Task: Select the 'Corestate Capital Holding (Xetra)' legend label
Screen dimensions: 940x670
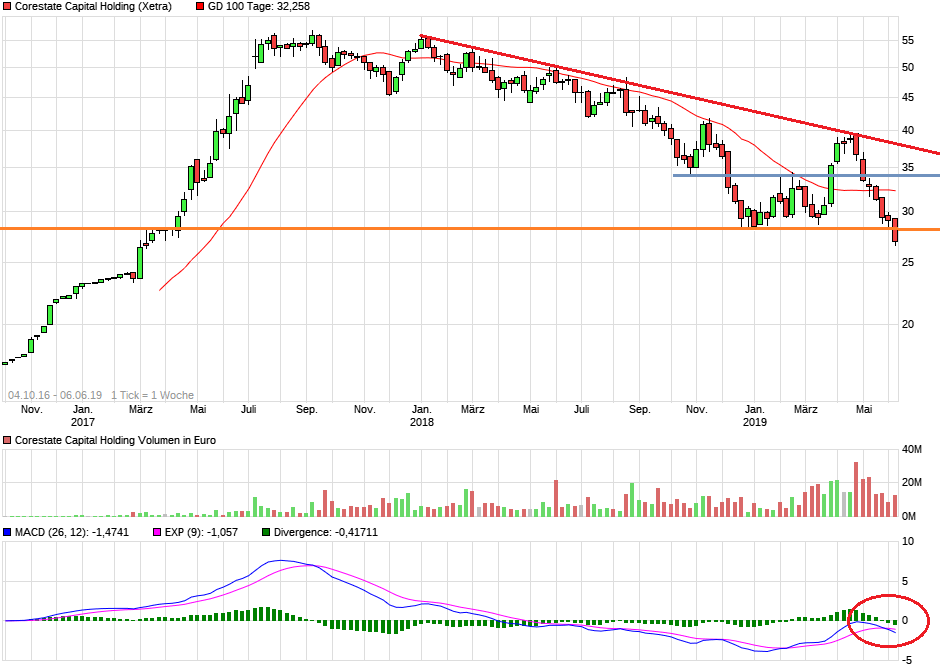Action: pos(93,7)
